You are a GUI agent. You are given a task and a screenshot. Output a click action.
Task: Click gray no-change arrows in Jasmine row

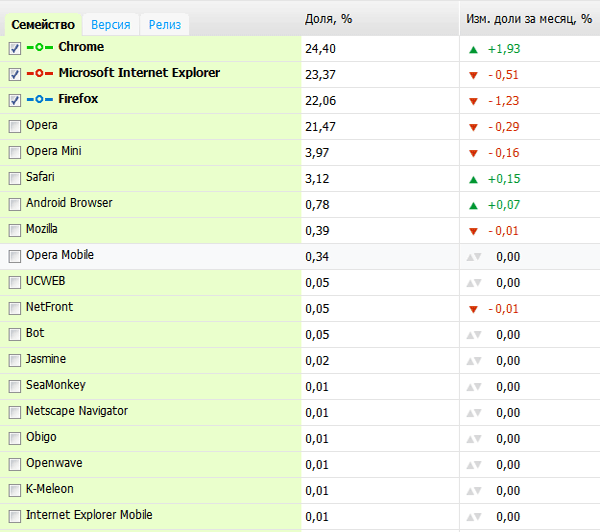point(474,361)
